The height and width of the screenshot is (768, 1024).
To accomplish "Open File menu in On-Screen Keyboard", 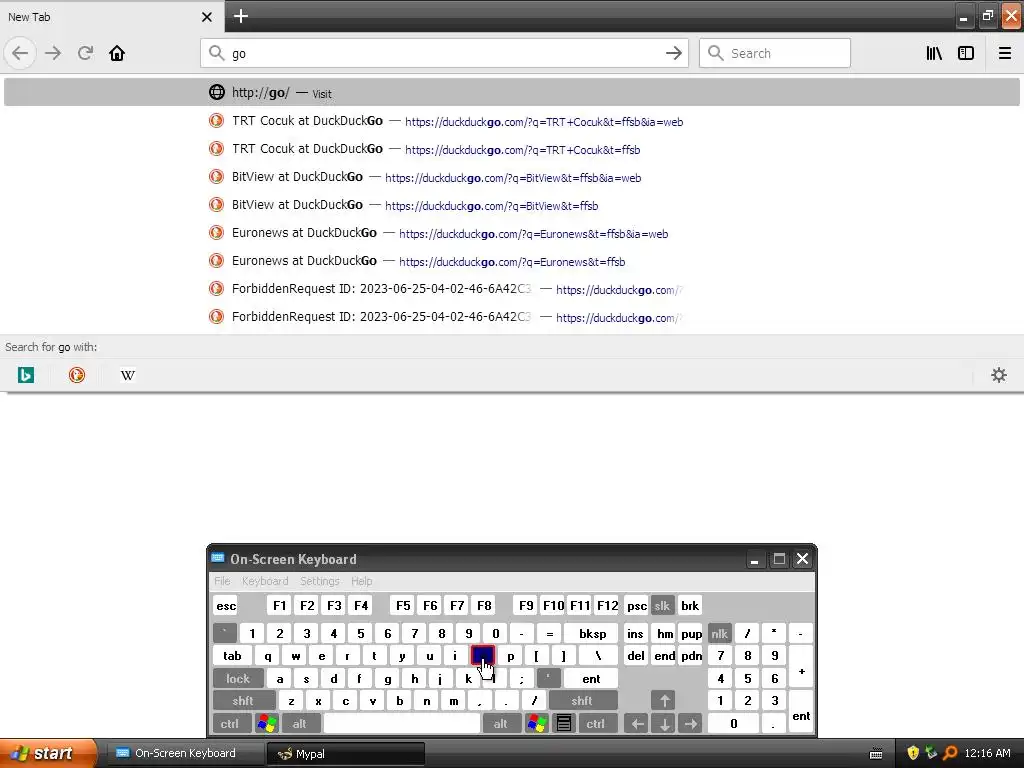I will 222,581.
